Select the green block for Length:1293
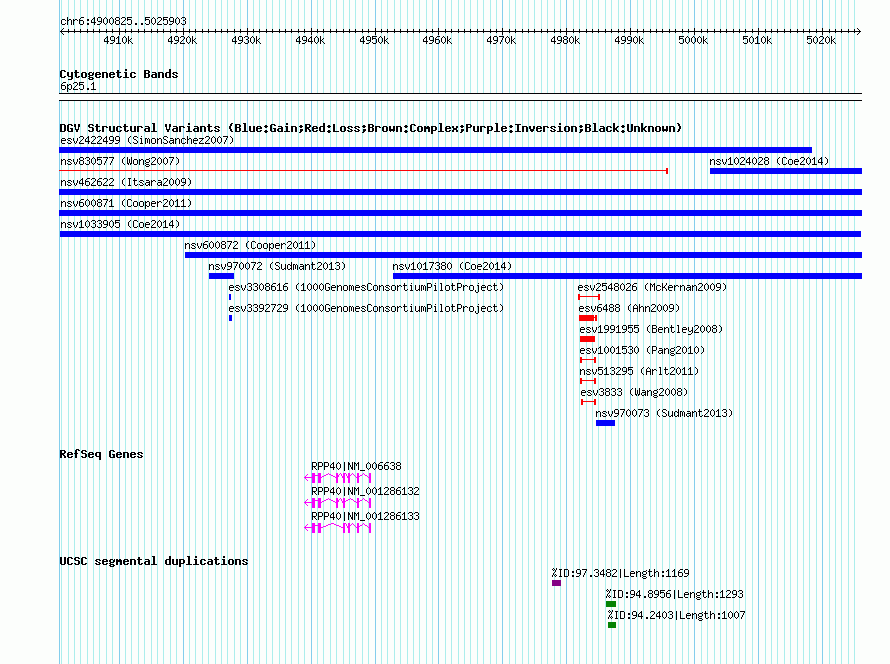The height and width of the screenshot is (664, 890). (x=611, y=604)
